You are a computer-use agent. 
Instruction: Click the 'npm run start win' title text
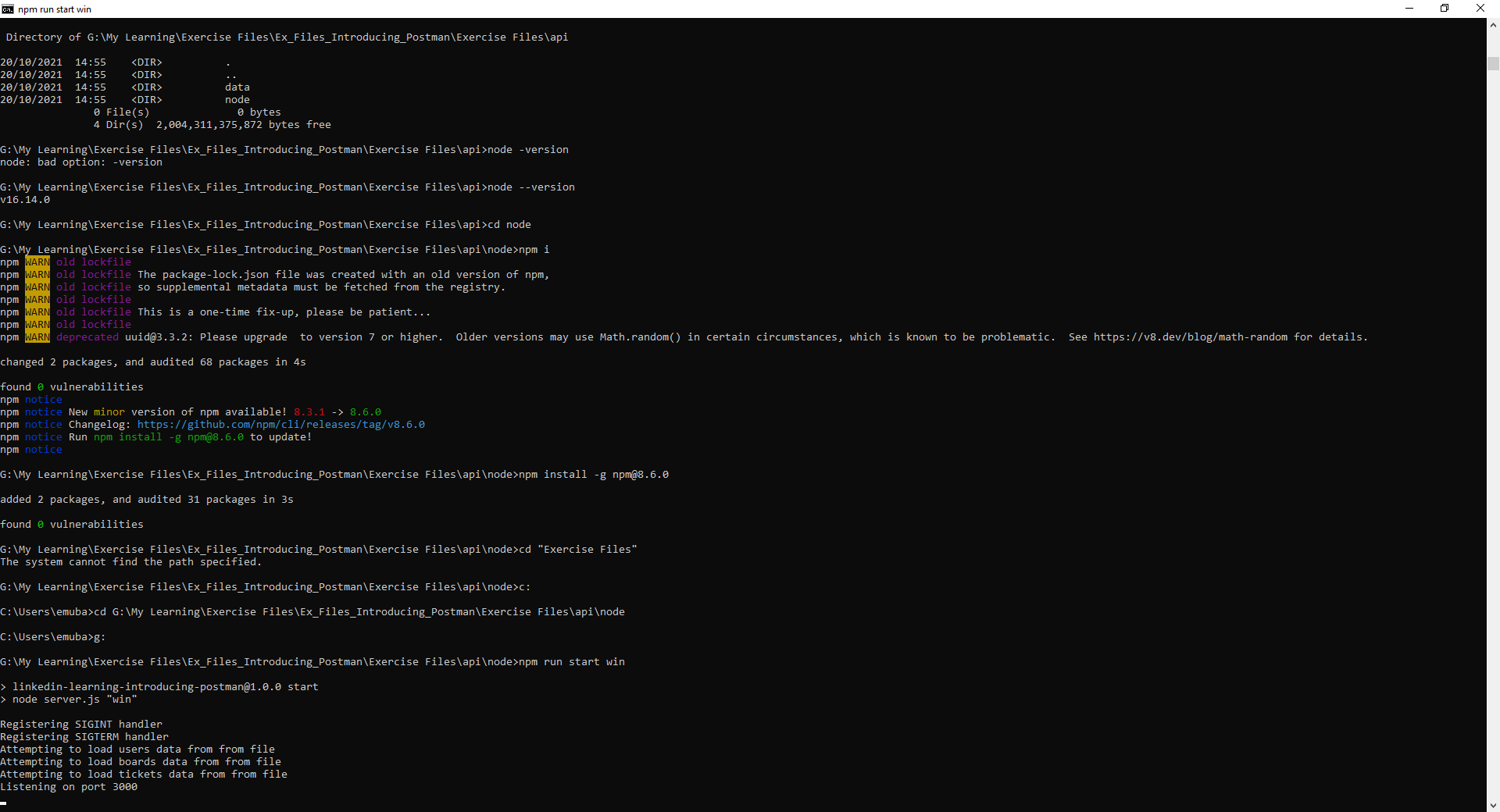click(55, 9)
